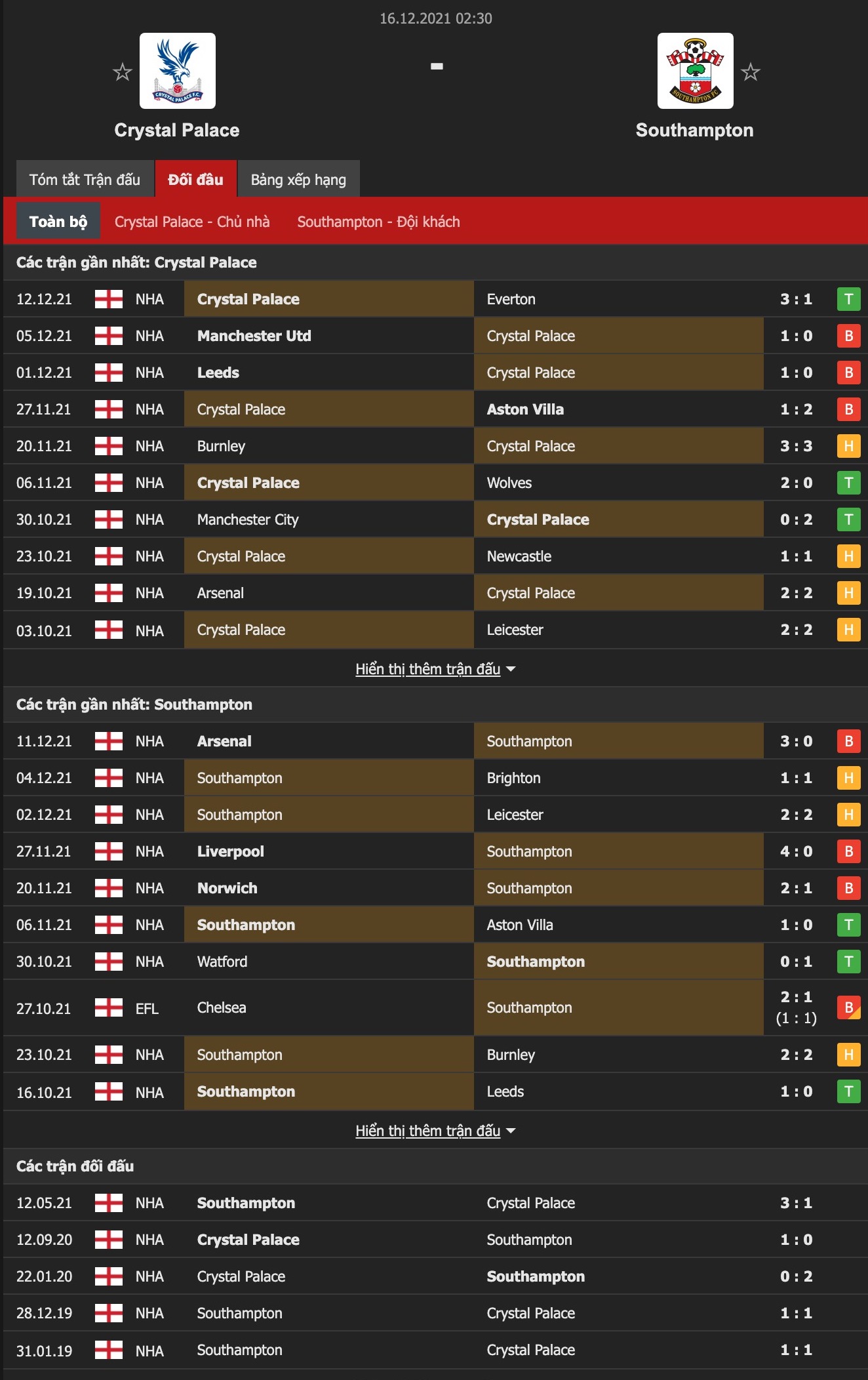Click the Norwich team name

tap(227, 888)
